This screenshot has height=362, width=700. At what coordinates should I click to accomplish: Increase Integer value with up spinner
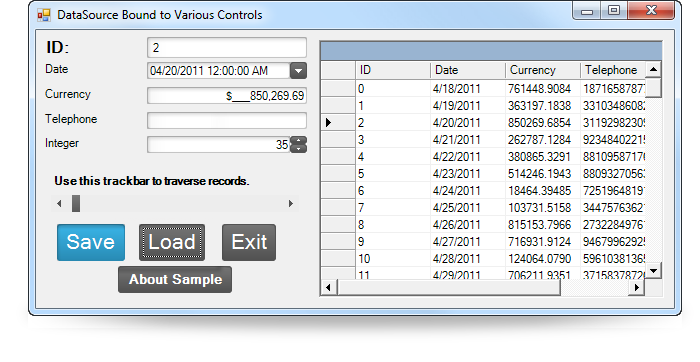point(298,141)
